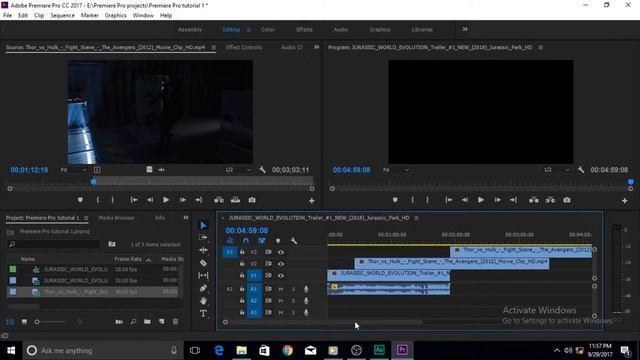Screen dimensions: 640x360
Task: Click Lift button in Program monitor
Action: (533, 200)
